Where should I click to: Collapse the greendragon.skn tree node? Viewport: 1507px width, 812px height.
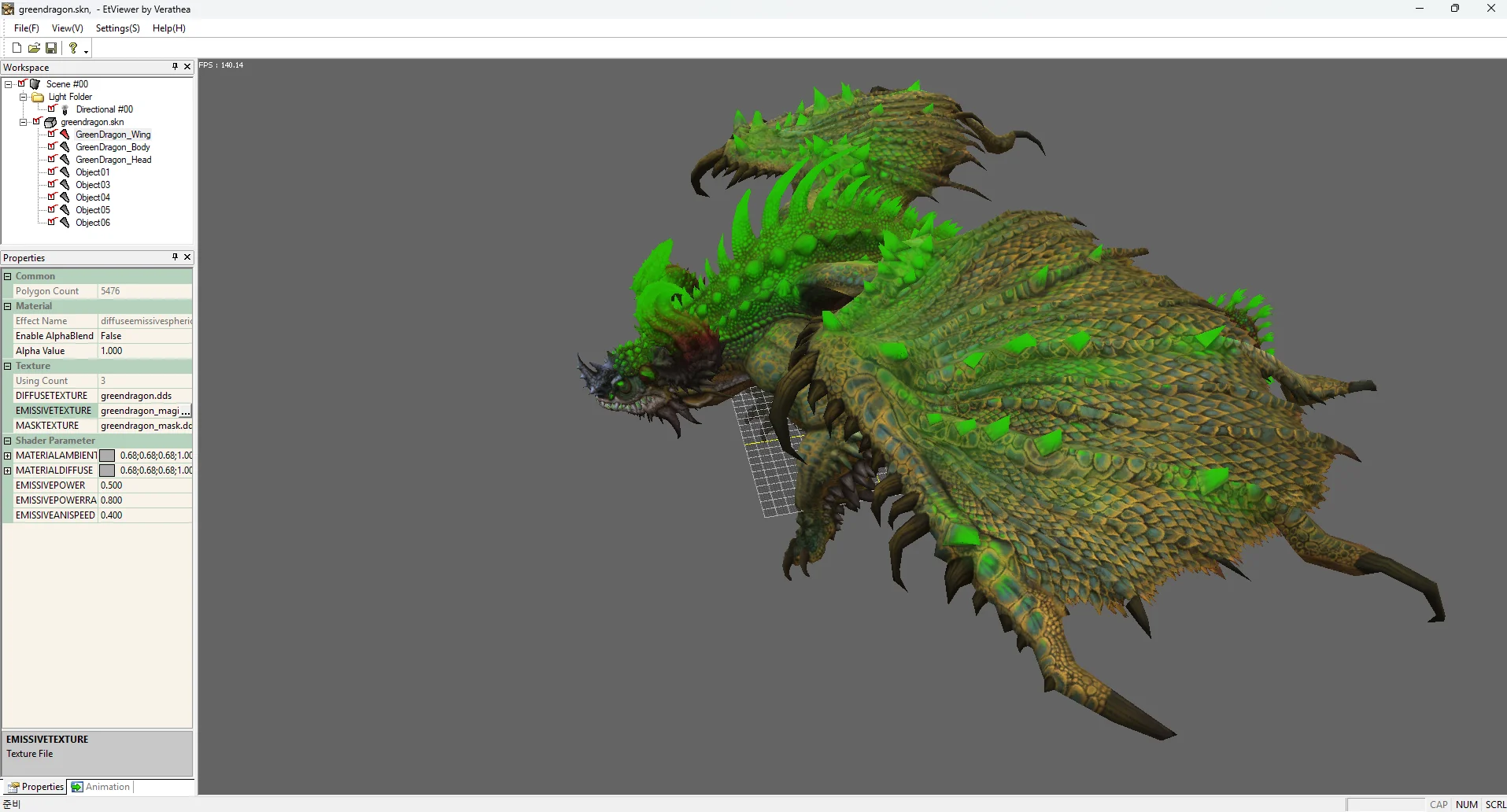pyautogui.click(x=23, y=122)
